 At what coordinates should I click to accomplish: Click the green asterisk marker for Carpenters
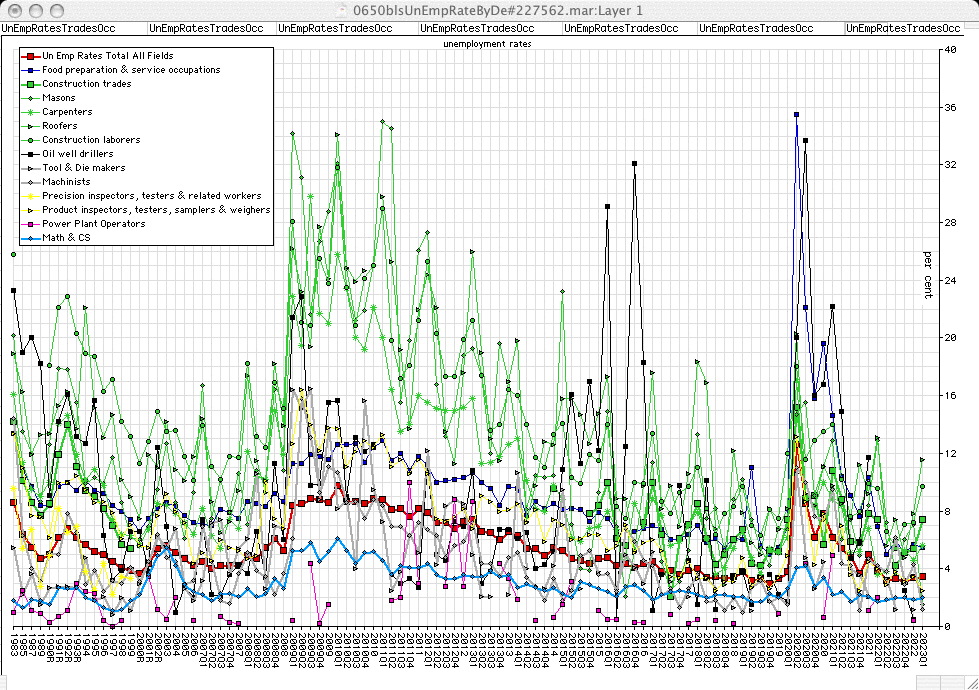pos(32,112)
